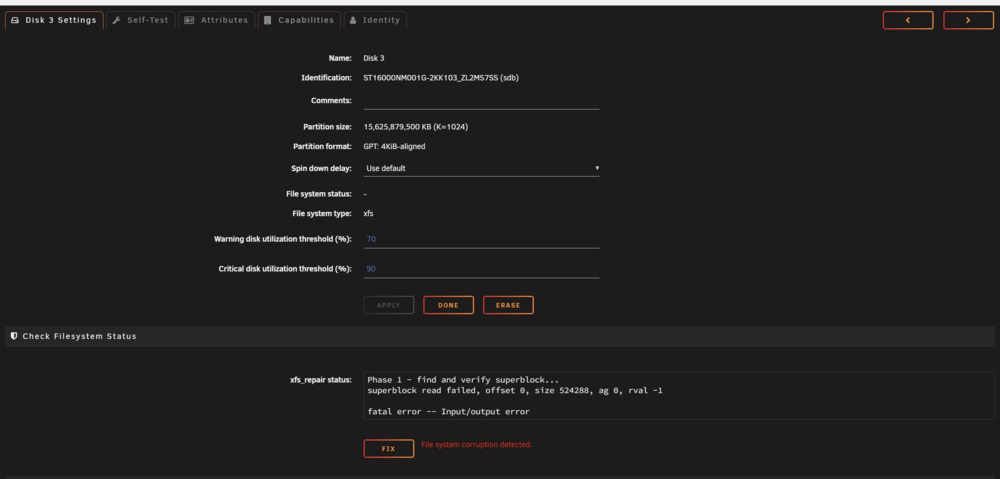Click the APPLY button
1000x479 pixels.
(389, 306)
